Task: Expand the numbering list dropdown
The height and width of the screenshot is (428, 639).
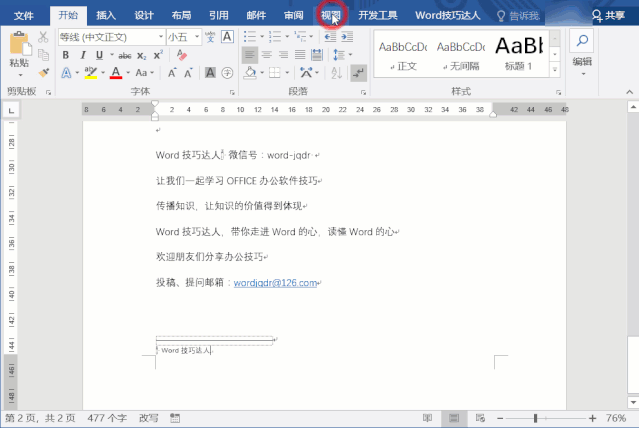Action: 287,37
